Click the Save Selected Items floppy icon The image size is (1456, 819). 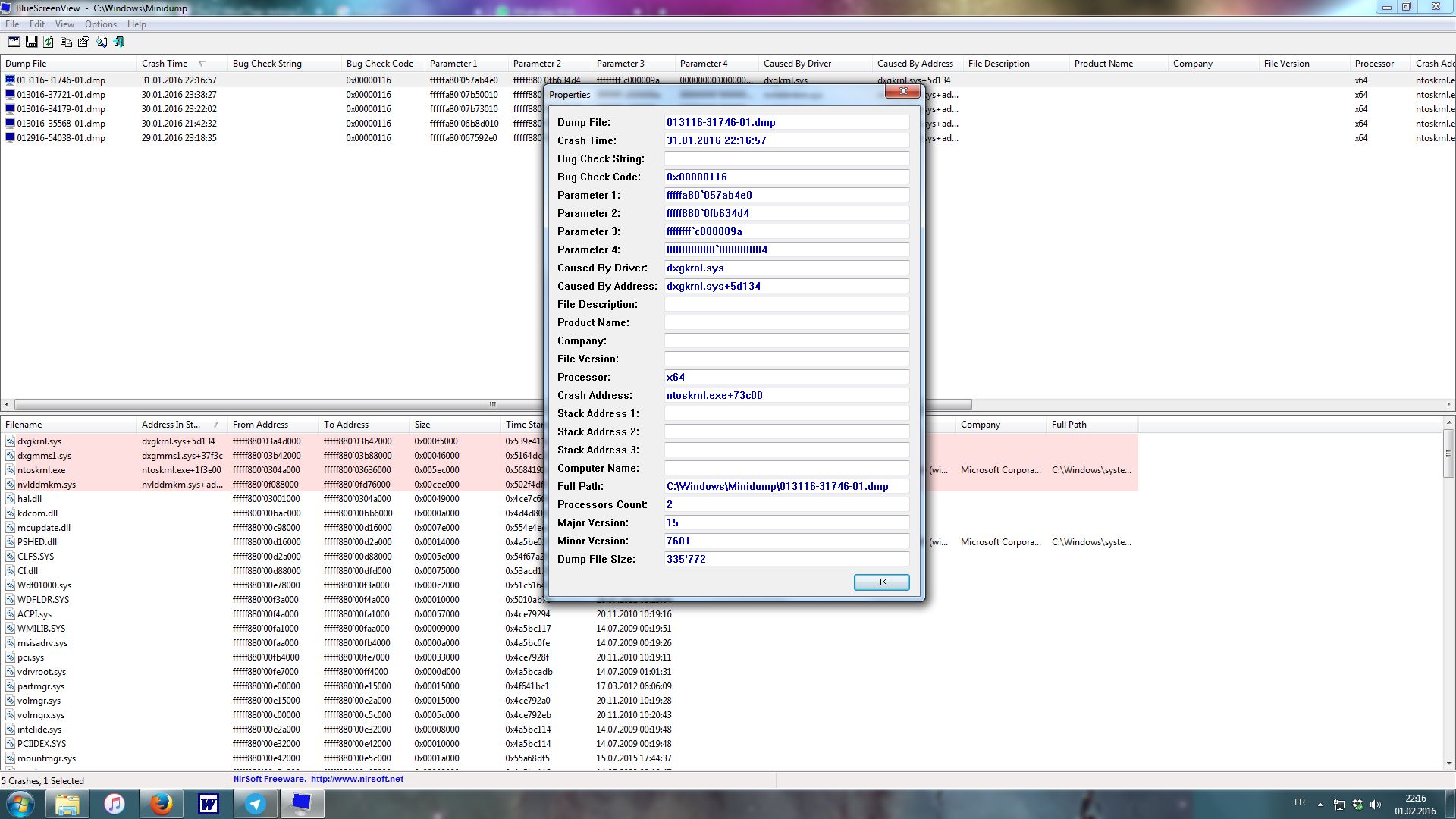point(31,42)
